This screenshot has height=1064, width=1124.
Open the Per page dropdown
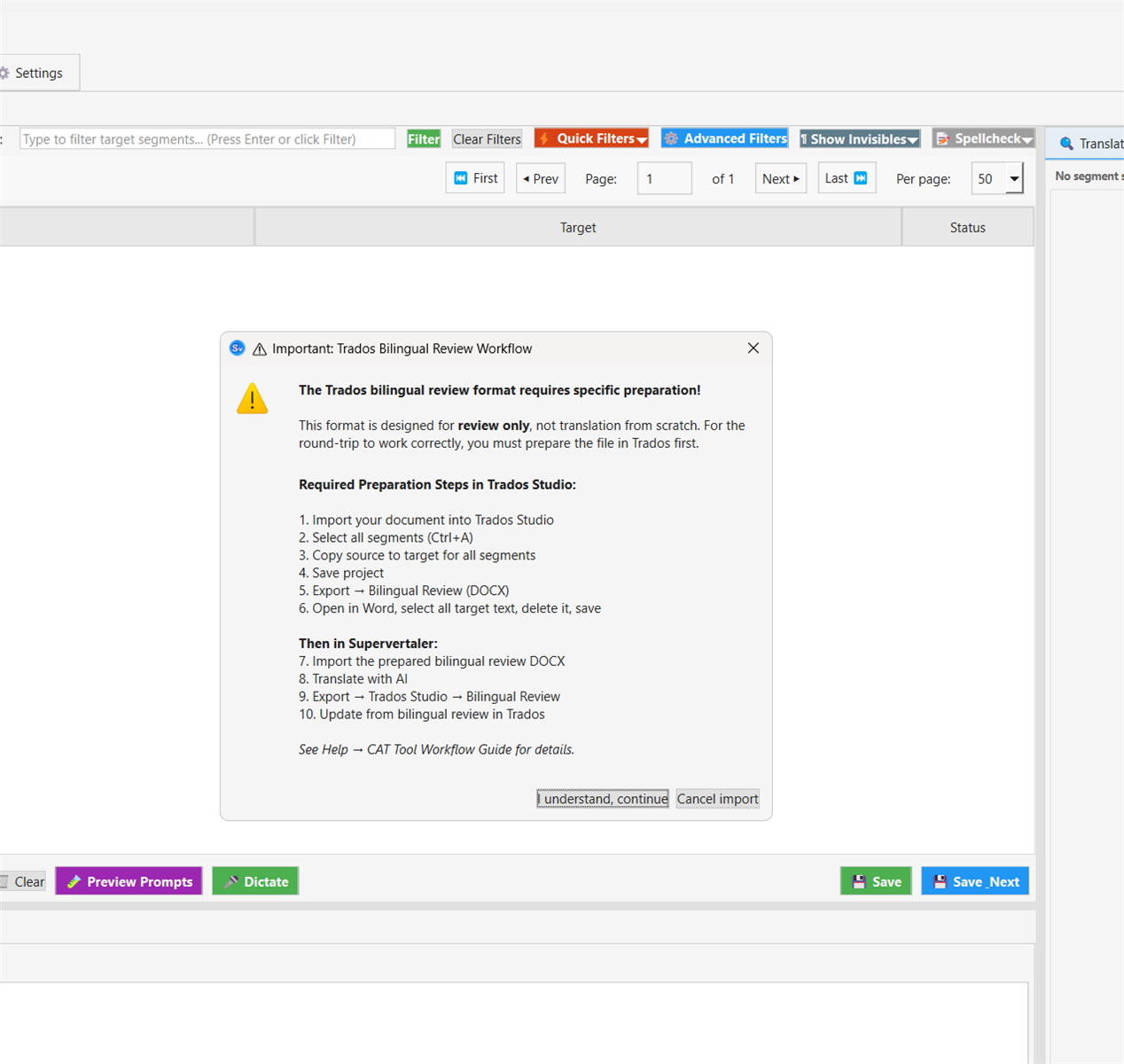coord(1013,178)
